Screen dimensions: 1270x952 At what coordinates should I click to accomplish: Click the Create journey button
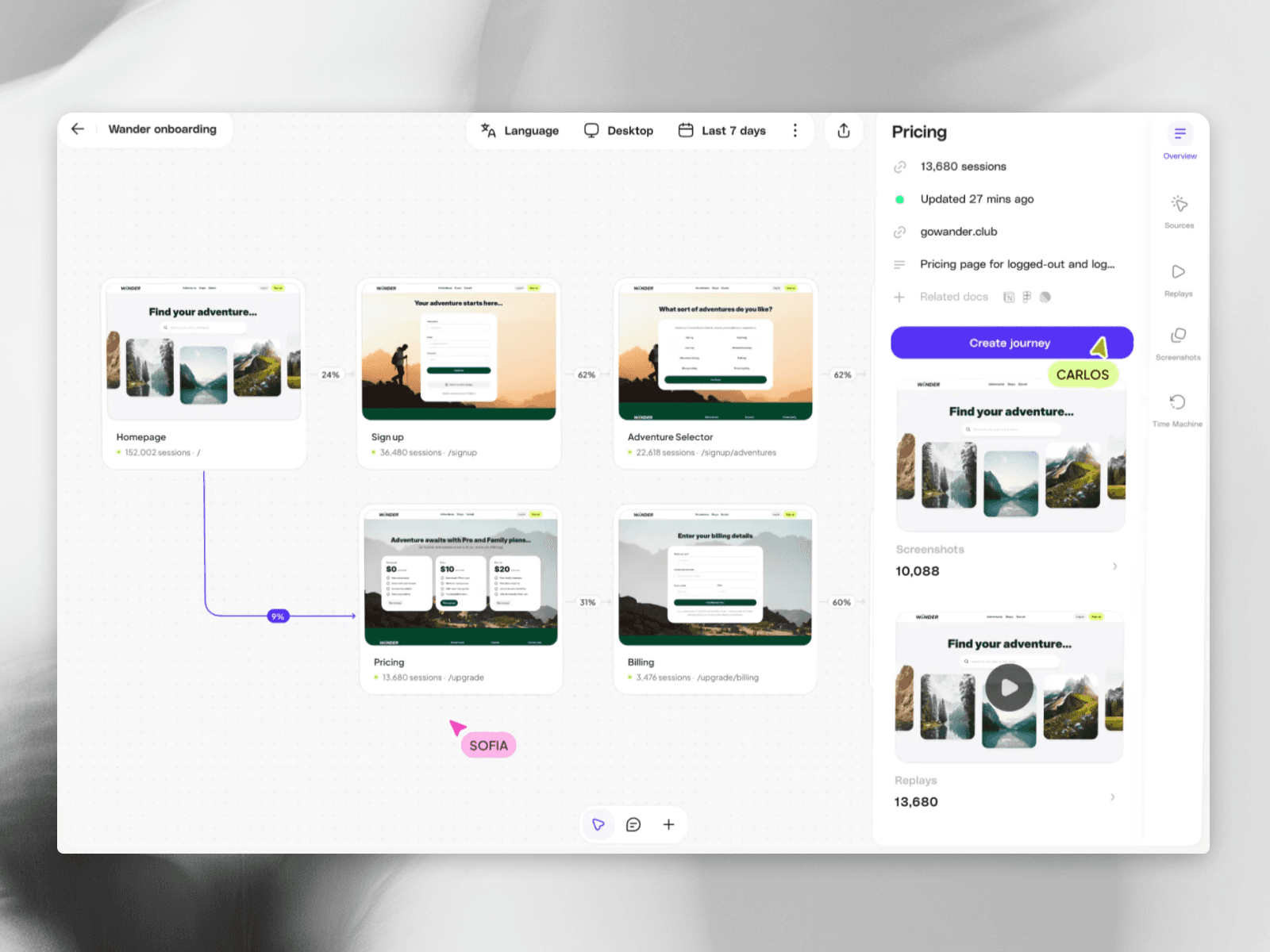coord(1012,343)
